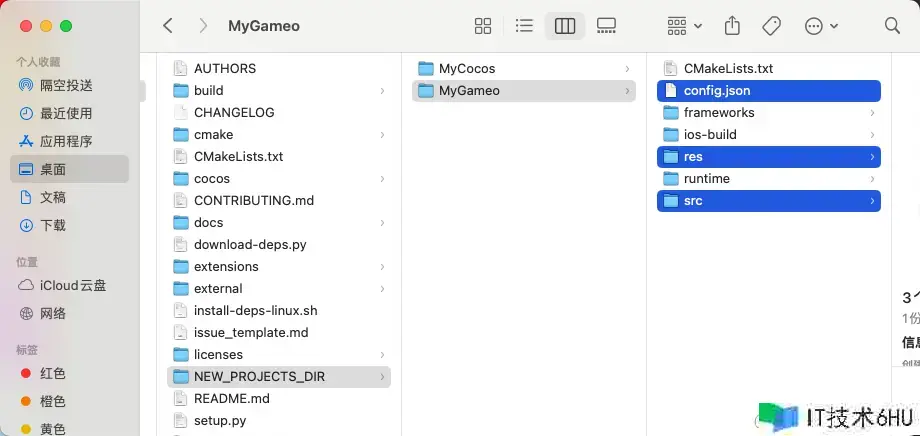Select the res folder
This screenshot has height=436, width=920.
point(769,157)
